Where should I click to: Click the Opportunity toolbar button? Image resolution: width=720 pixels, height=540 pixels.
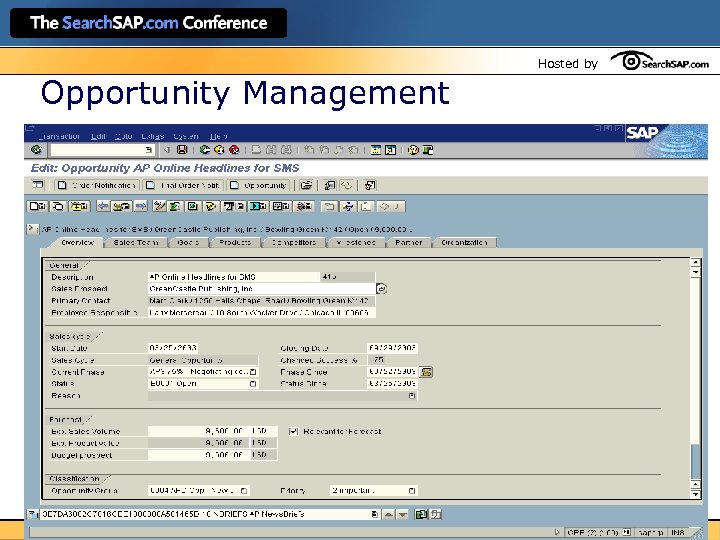point(258,185)
